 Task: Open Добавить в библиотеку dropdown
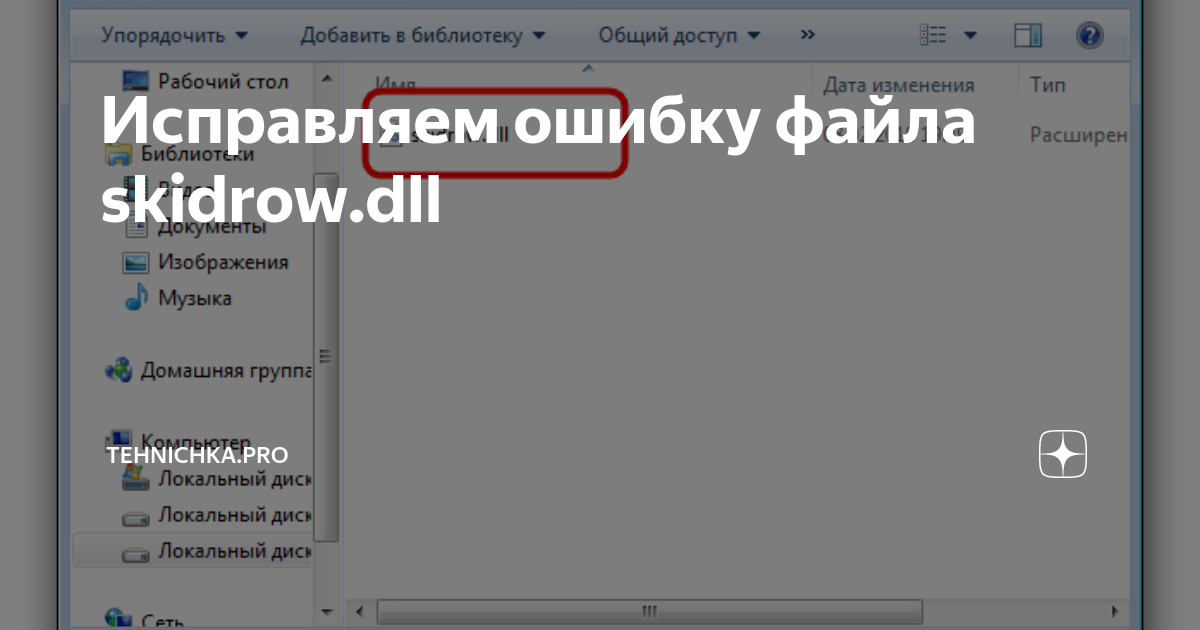click(x=423, y=36)
